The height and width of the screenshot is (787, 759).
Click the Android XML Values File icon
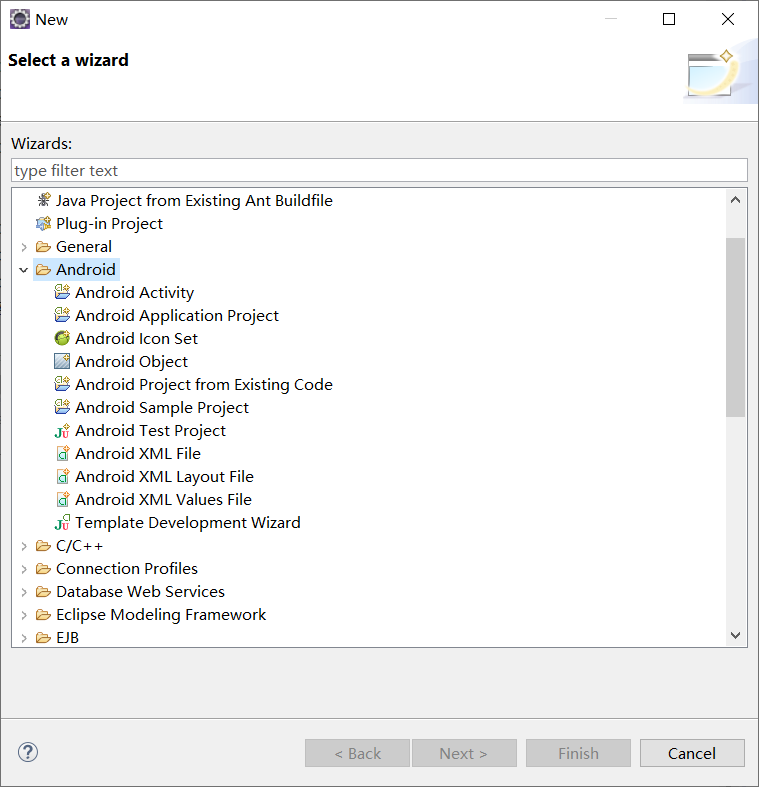pos(63,499)
